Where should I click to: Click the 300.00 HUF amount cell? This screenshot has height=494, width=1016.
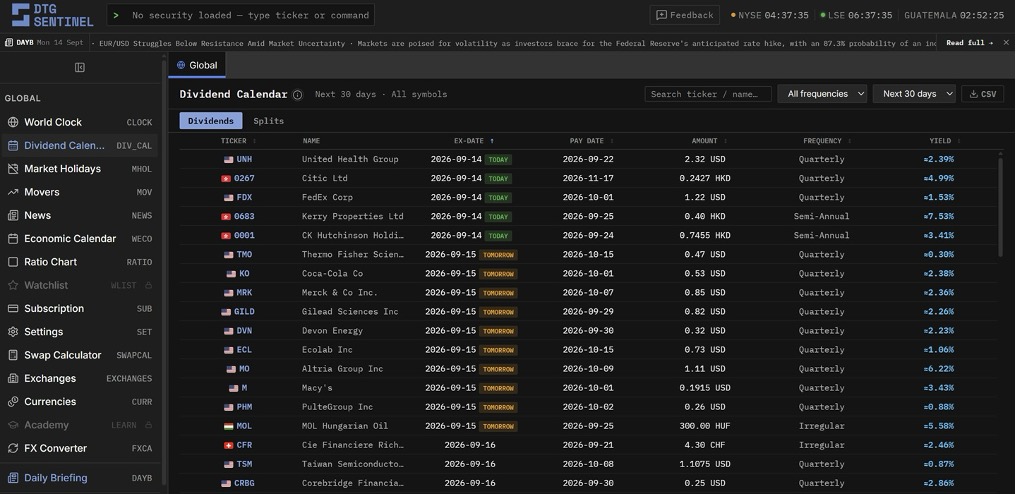704,426
